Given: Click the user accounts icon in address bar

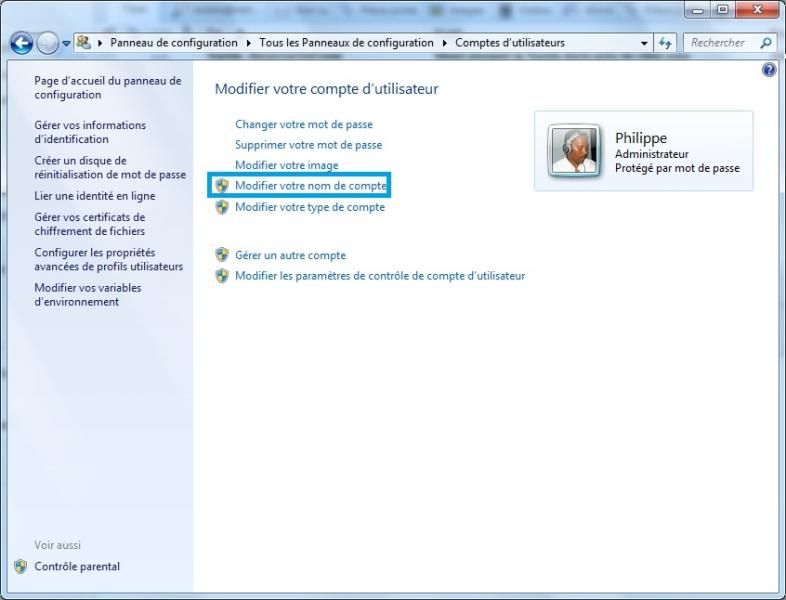Looking at the screenshot, I should tap(84, 43).
